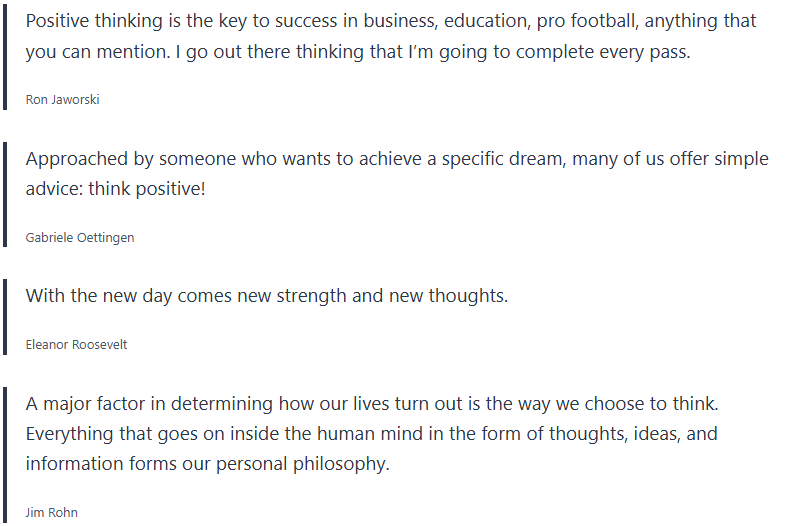Click the author name Ron Jaworski

(62, 99)
